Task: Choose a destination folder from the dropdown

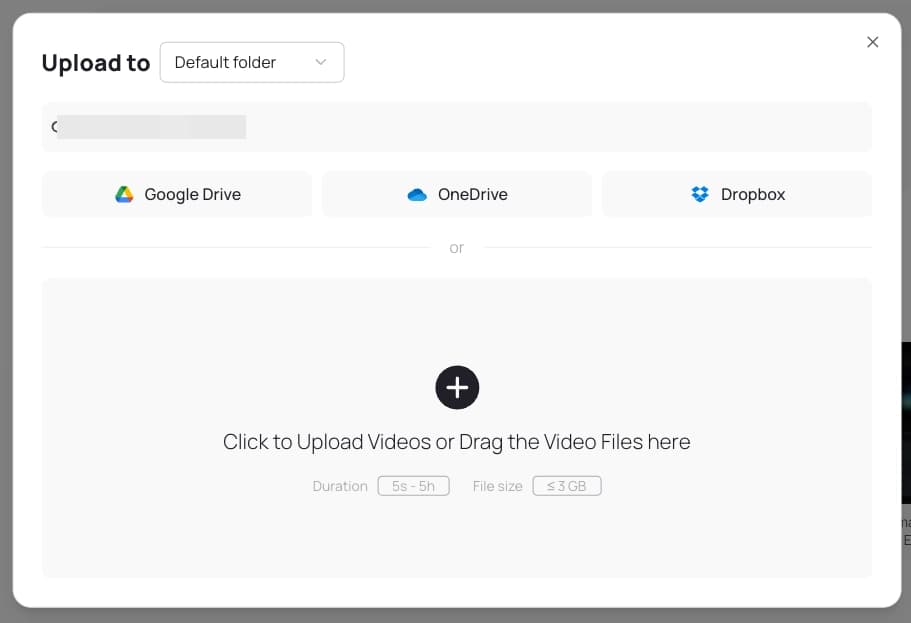Action: tap(251, 62)
